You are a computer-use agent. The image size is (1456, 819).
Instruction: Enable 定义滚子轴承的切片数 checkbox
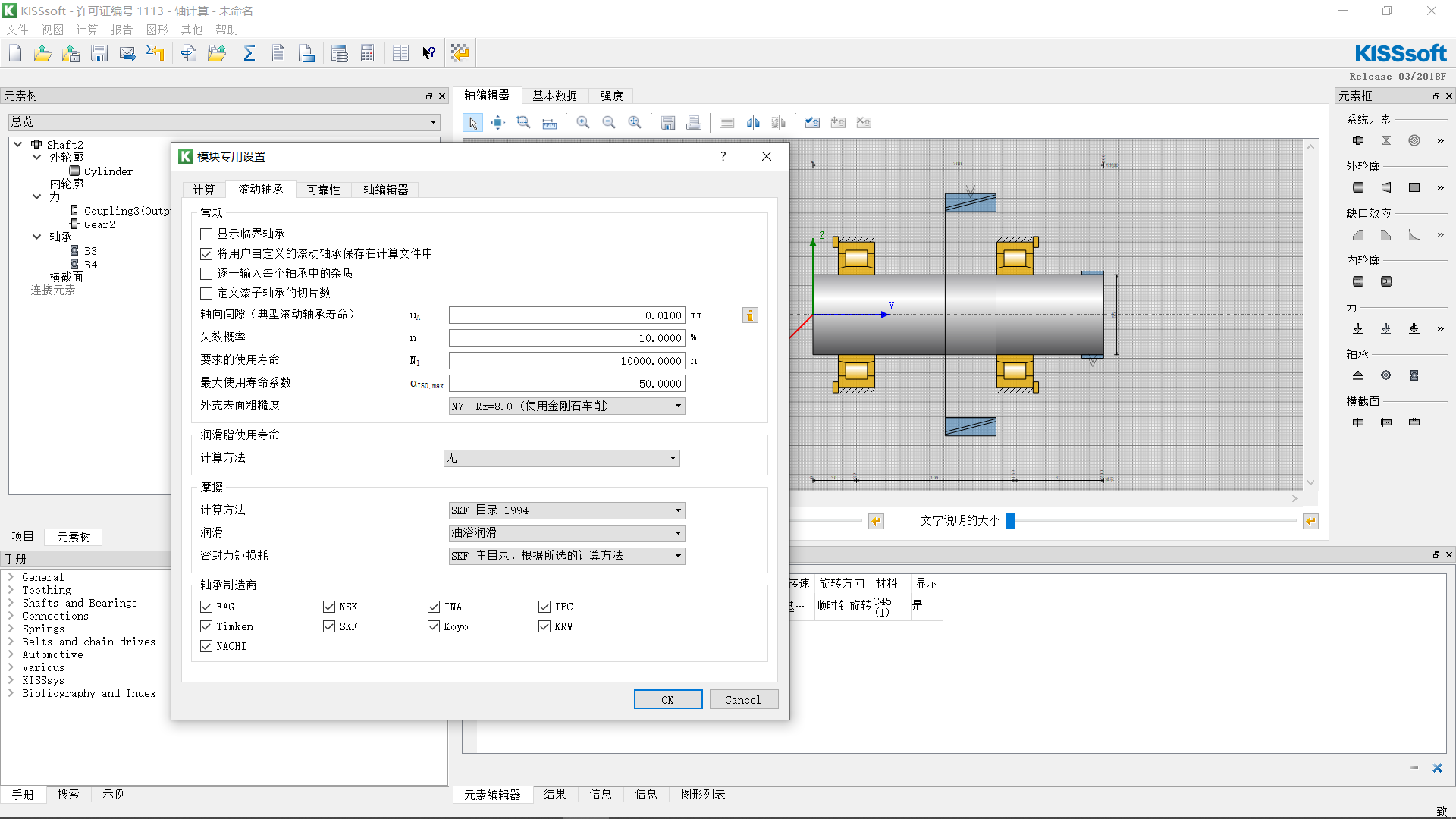206,293
